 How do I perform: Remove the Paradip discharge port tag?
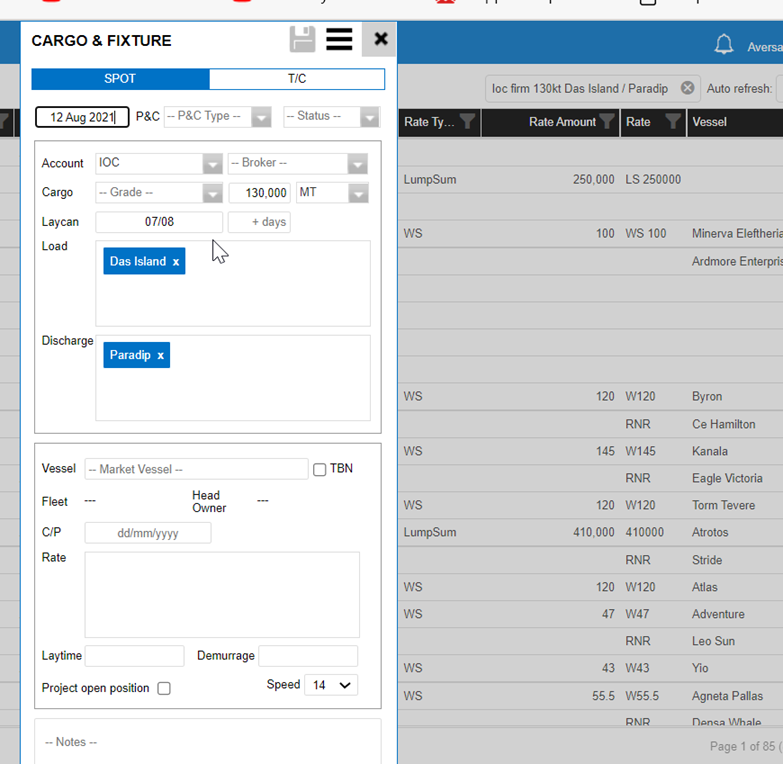coord(160,356)
